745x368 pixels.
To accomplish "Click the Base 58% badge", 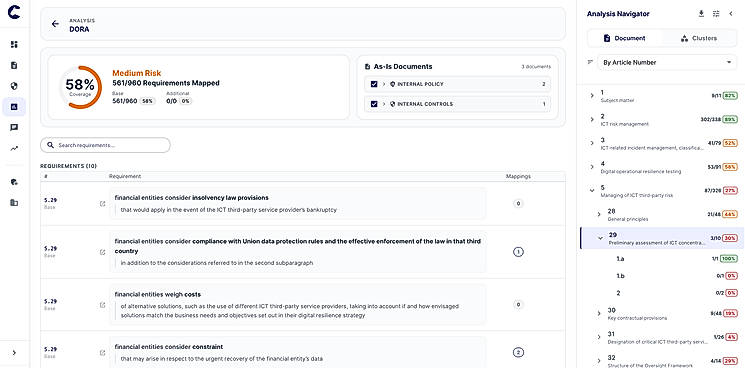I will click(147, 101).
